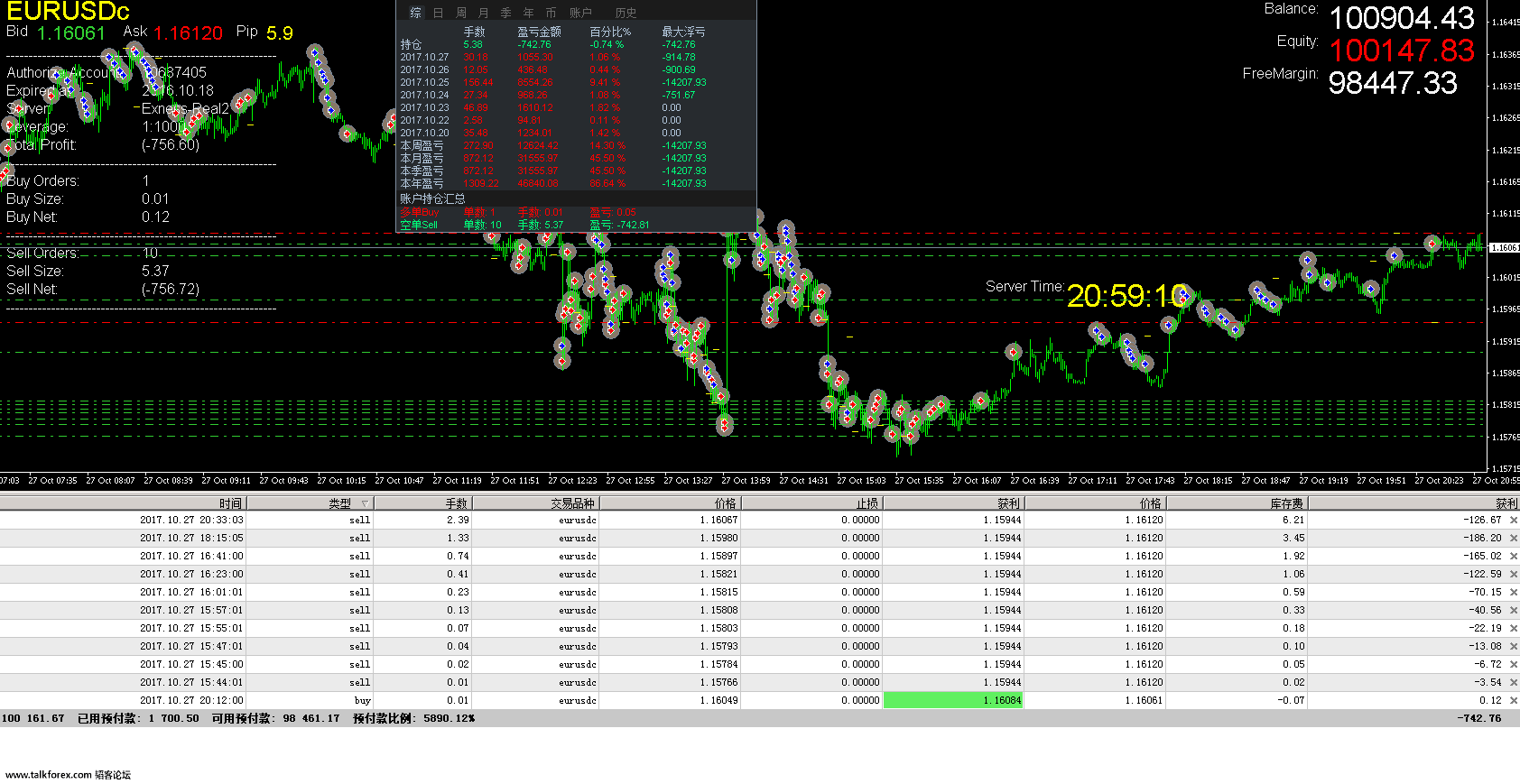Click the profit cell -186.20
Viewport: 1520px width, 784px height.
coord(1482,538)
